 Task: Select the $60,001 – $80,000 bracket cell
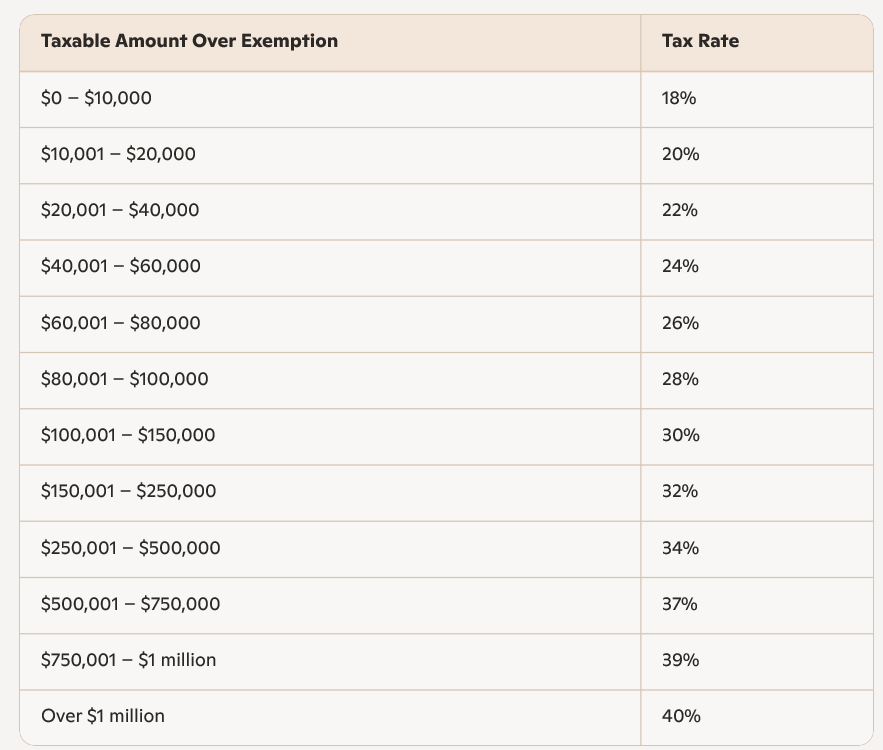tap(120, 323)
